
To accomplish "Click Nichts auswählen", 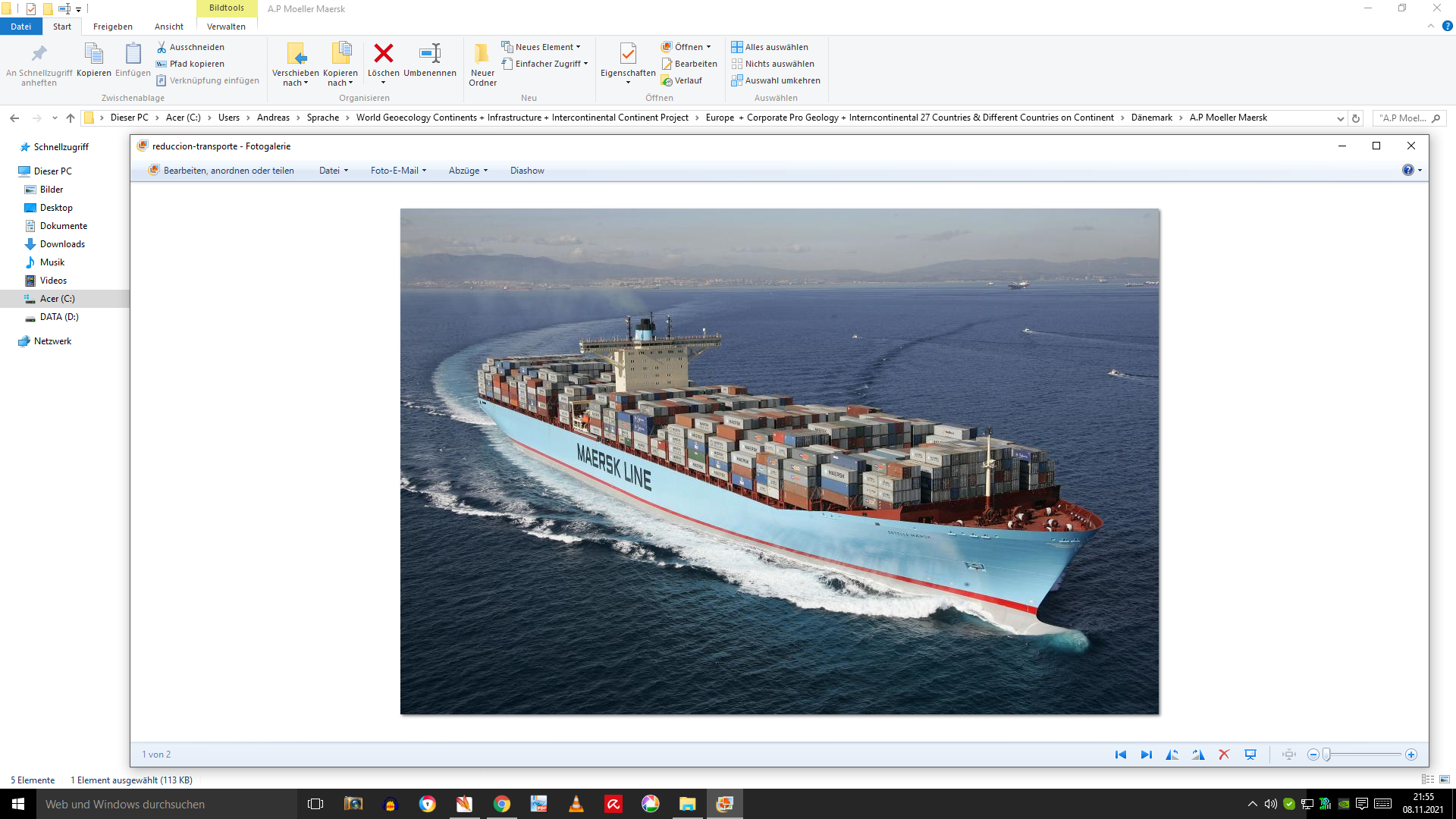I will pos(773,64).
